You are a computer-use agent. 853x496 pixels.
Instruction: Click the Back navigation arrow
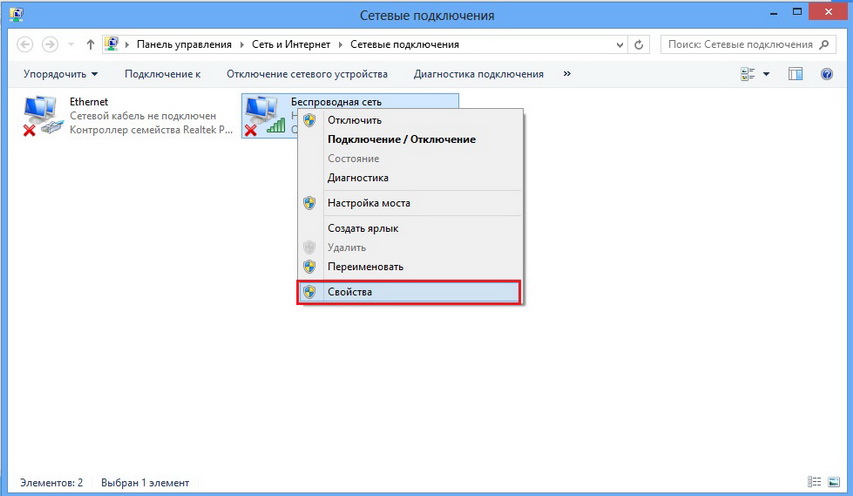point(25,45)
